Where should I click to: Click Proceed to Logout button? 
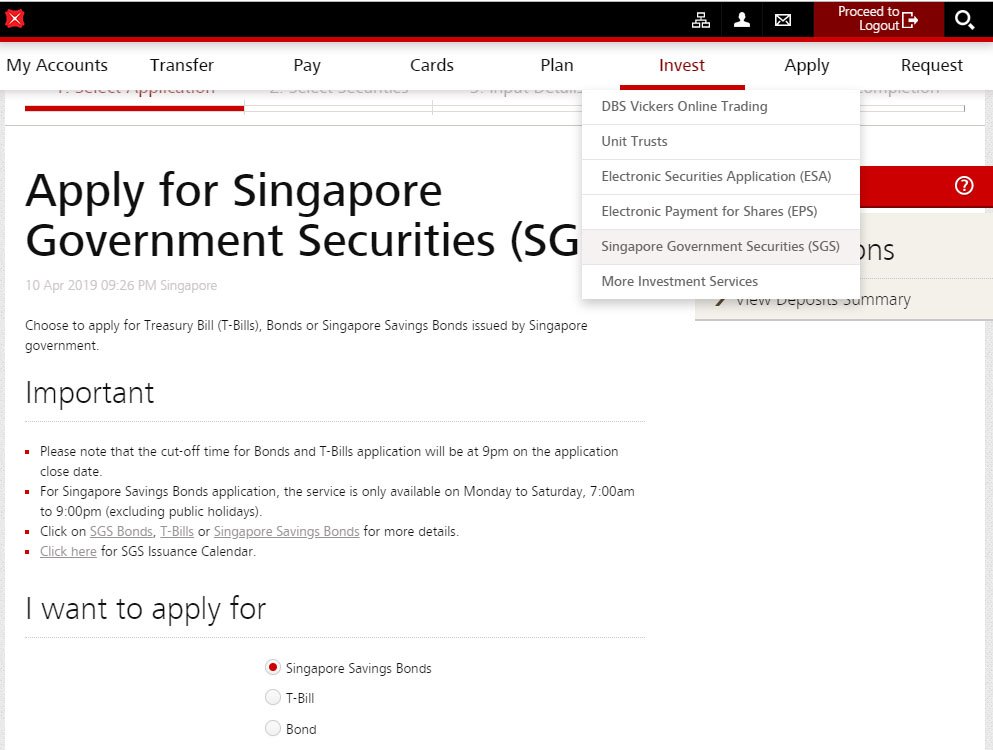pos(878,19)
